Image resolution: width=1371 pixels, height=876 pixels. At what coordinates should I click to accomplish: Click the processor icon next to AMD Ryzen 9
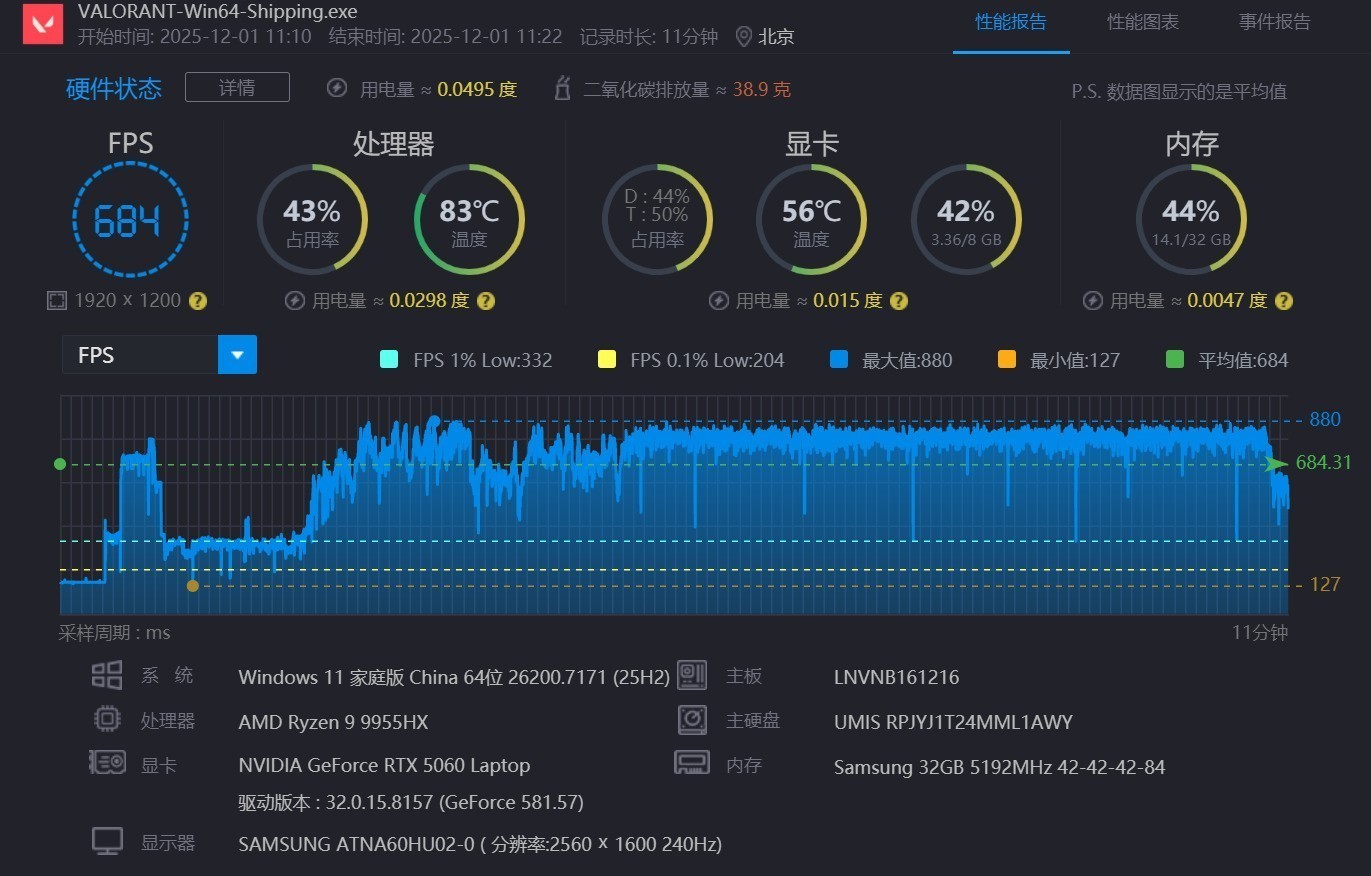click(107, 719)
